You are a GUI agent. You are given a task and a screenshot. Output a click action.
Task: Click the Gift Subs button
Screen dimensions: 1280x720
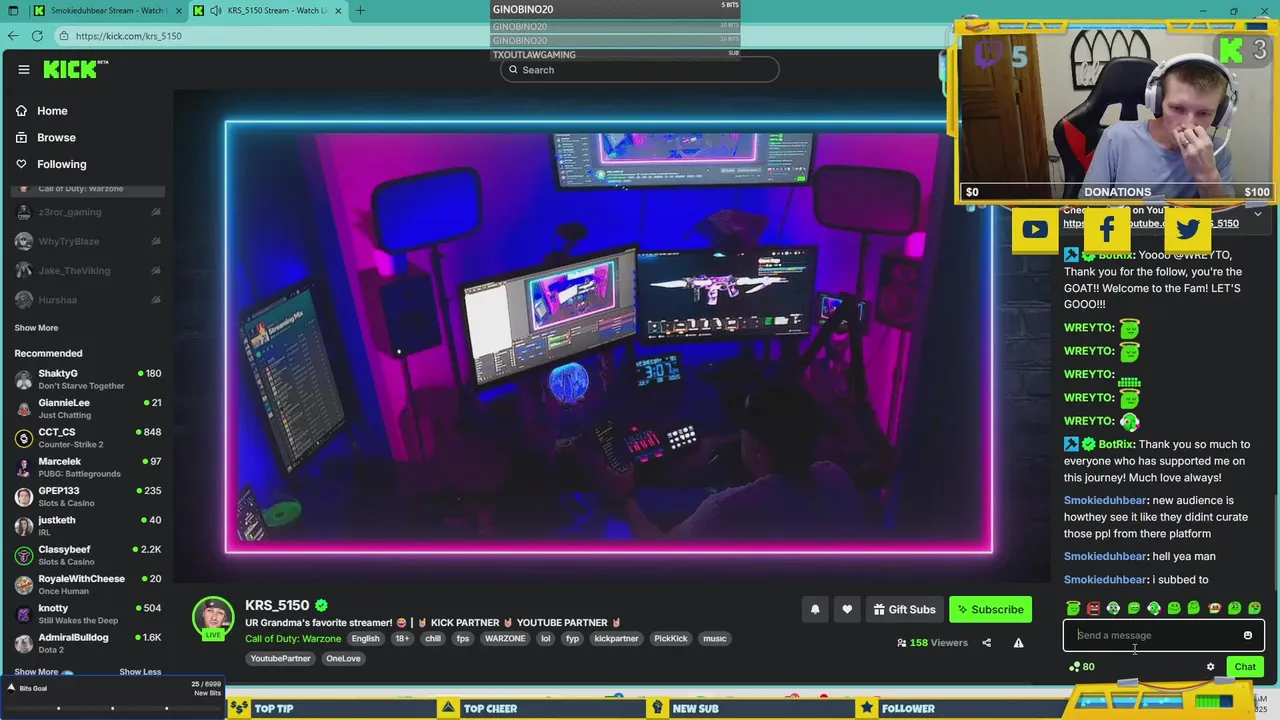coord(904,609)
